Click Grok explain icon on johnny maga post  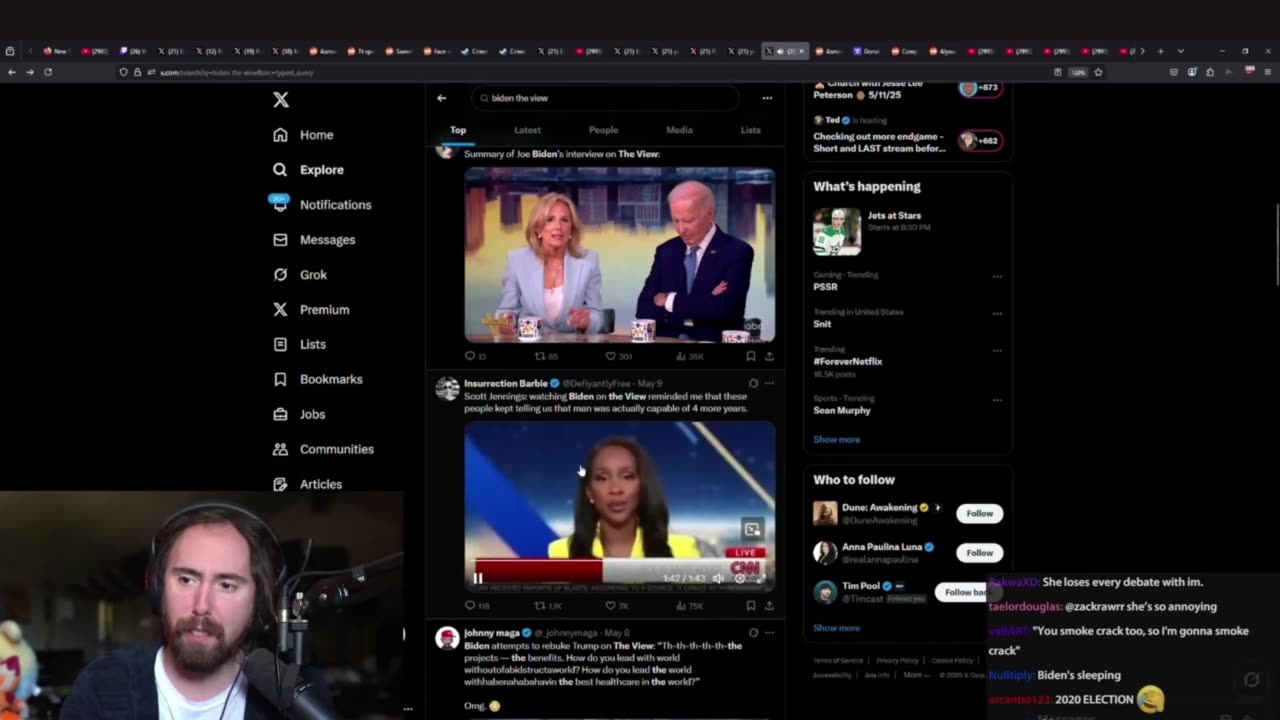pyautogui.click(x=753, y=633)
